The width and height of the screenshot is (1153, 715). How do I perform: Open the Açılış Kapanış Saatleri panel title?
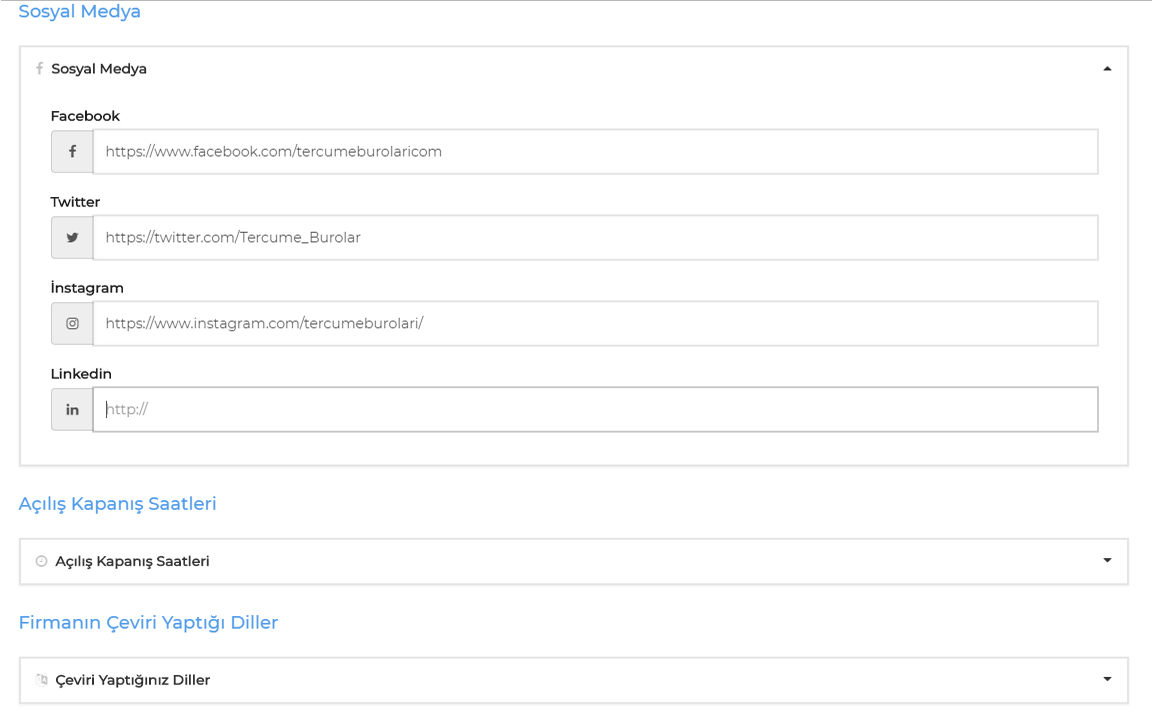tap(132, 561)
